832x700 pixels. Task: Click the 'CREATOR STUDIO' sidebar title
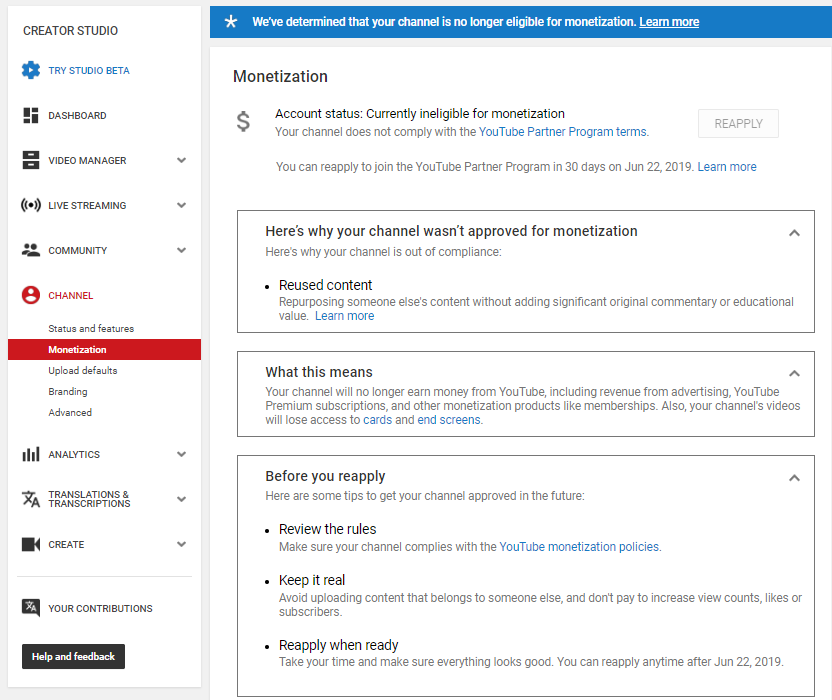[x=71, y=31]
